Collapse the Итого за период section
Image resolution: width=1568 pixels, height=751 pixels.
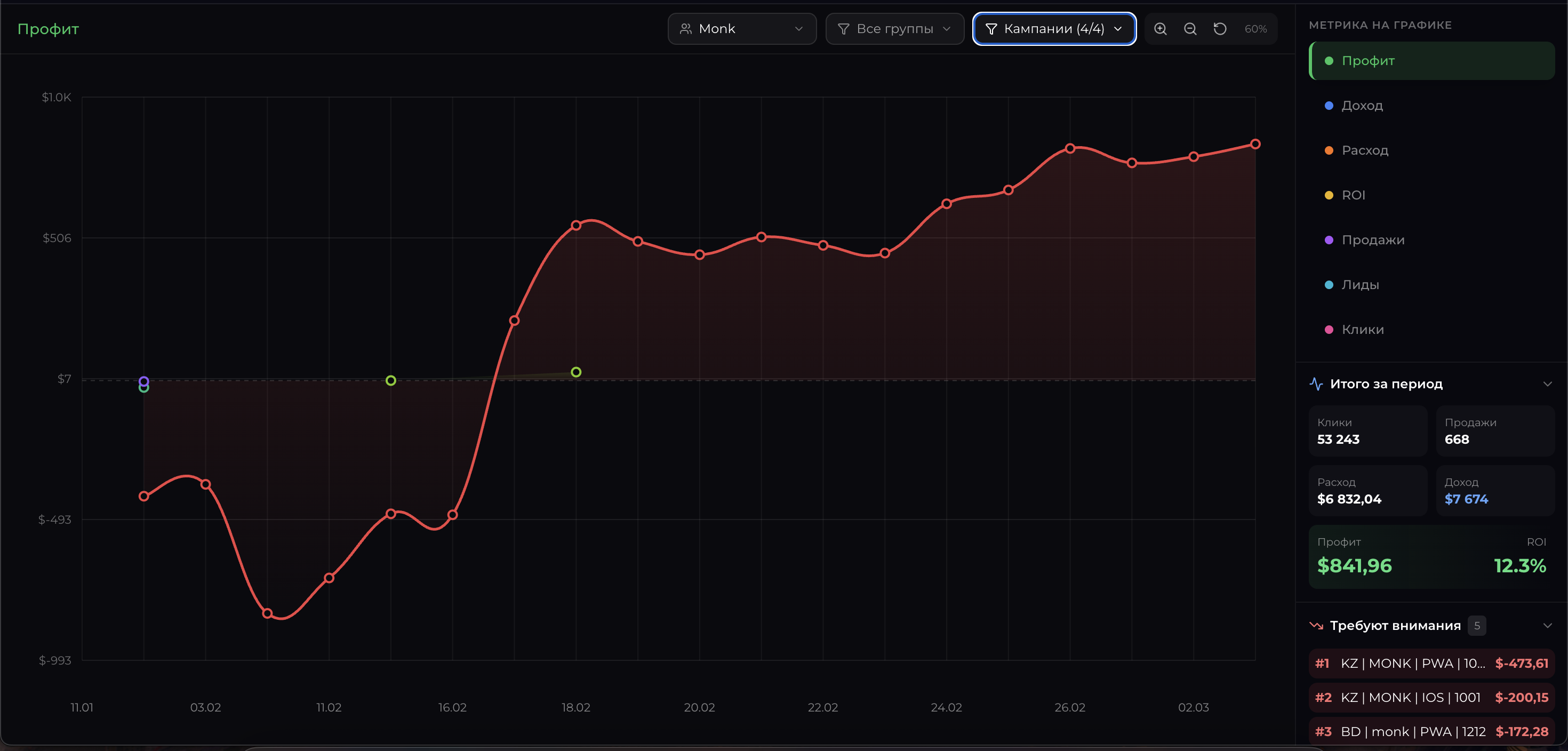(x=1547, y=384)
